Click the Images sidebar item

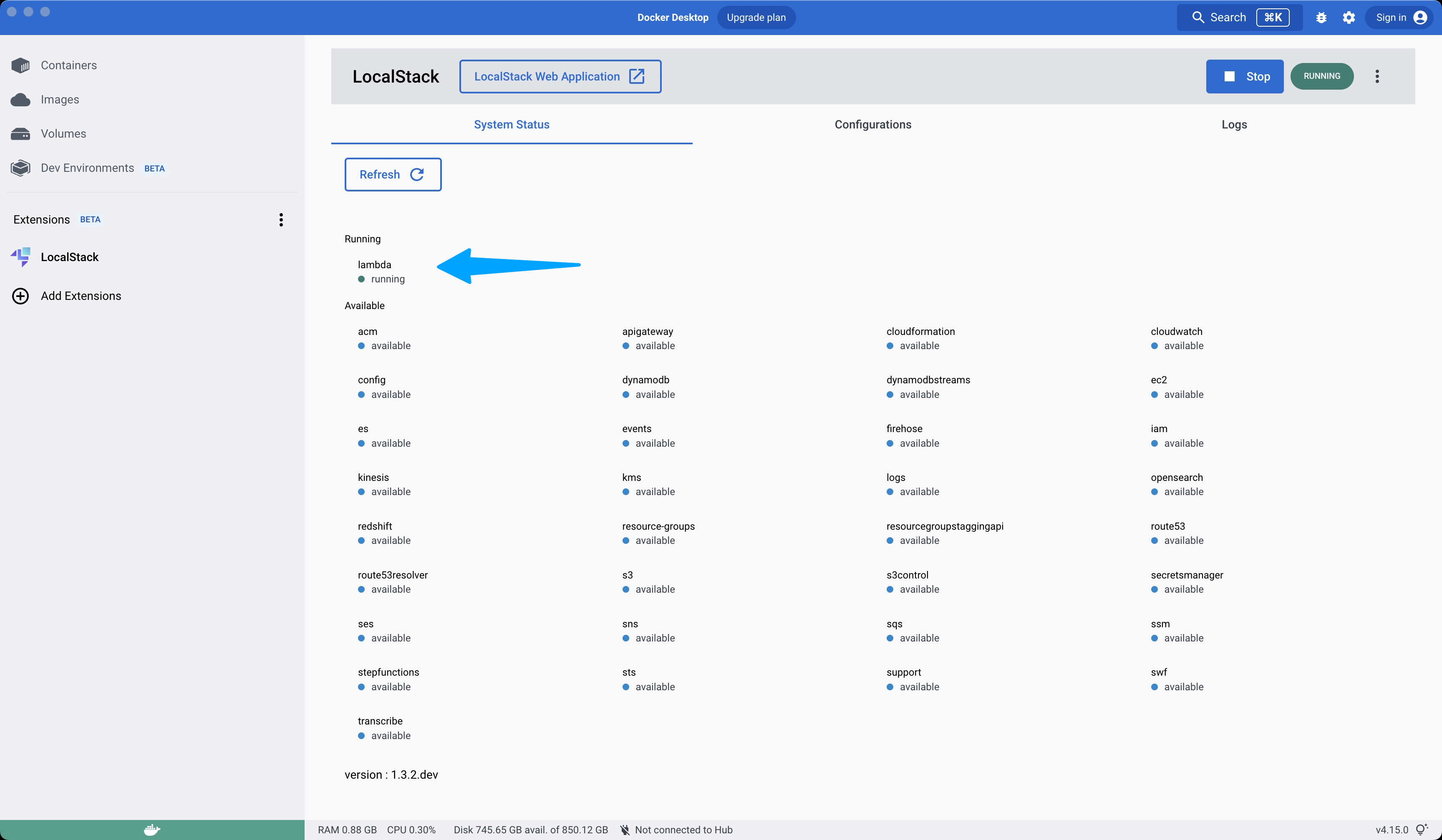coord(58,99)
